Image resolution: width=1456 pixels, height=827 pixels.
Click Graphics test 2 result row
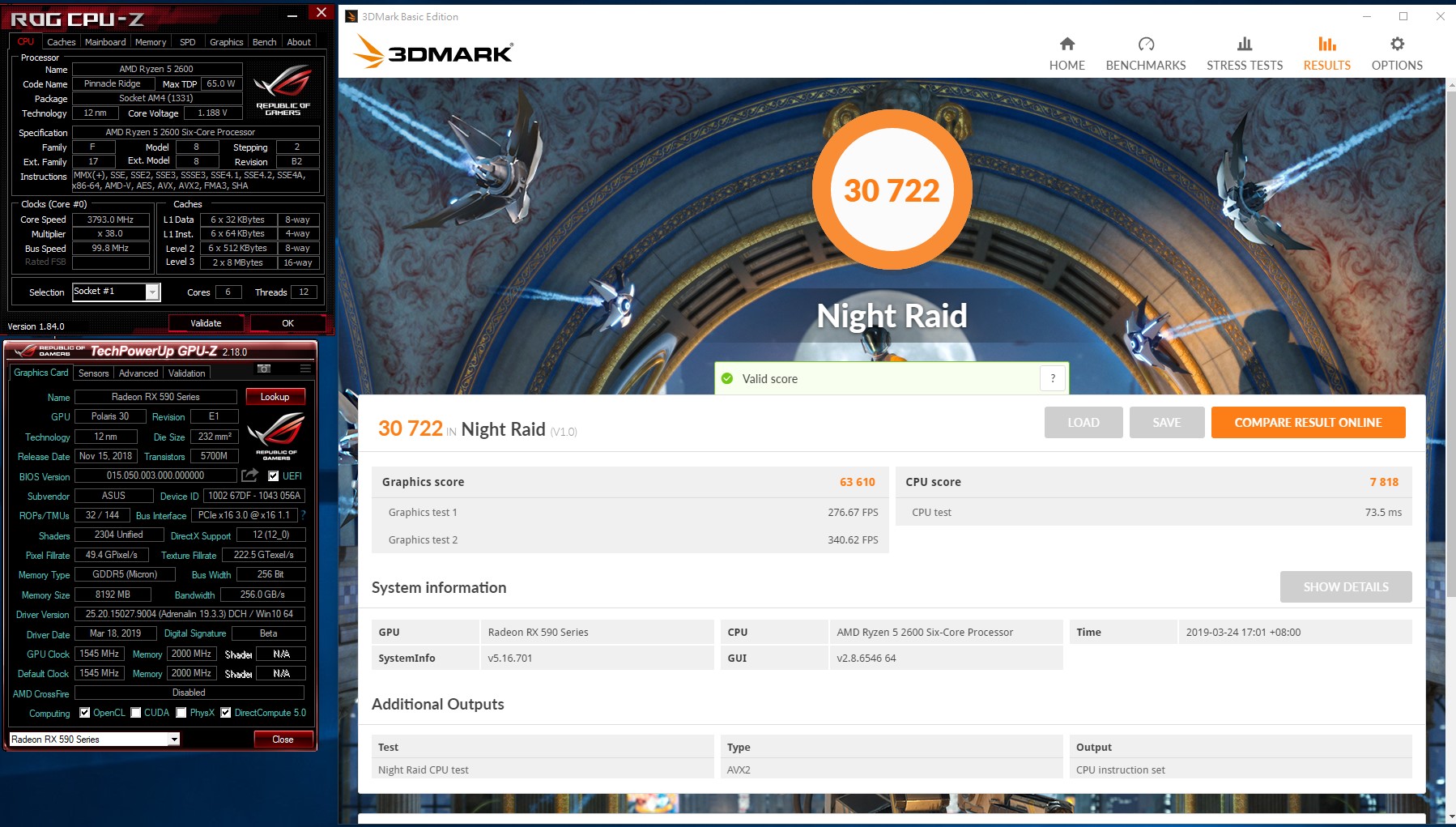[x=630, y=539]
